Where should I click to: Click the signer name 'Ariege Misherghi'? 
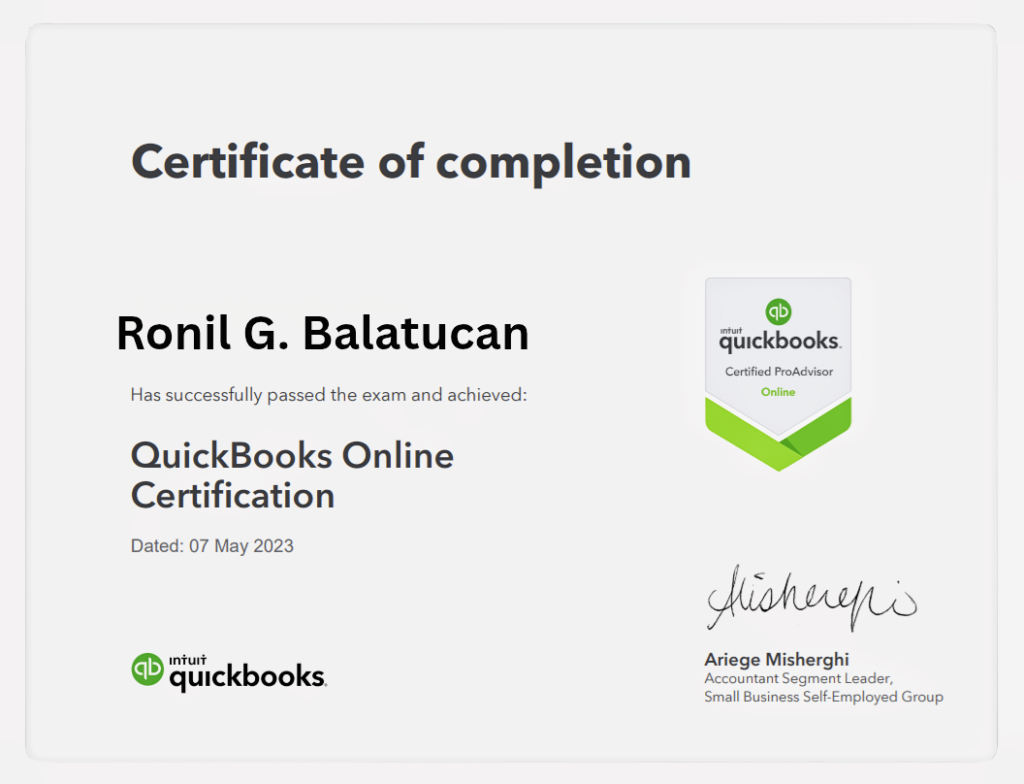(776, 660)
